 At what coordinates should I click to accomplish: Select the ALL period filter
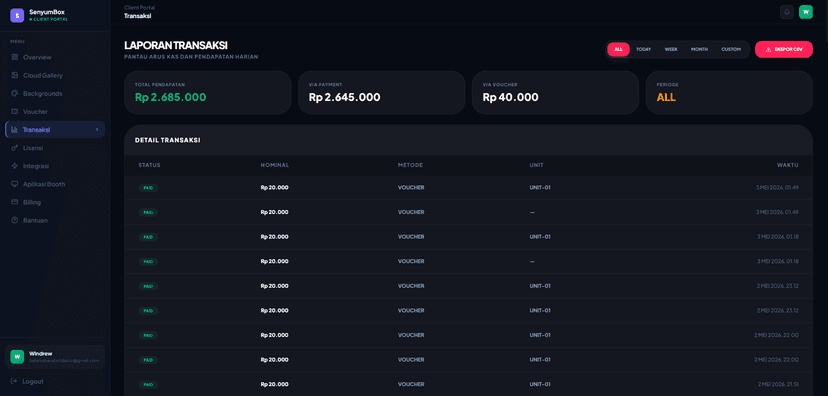[x=618, y=49]
